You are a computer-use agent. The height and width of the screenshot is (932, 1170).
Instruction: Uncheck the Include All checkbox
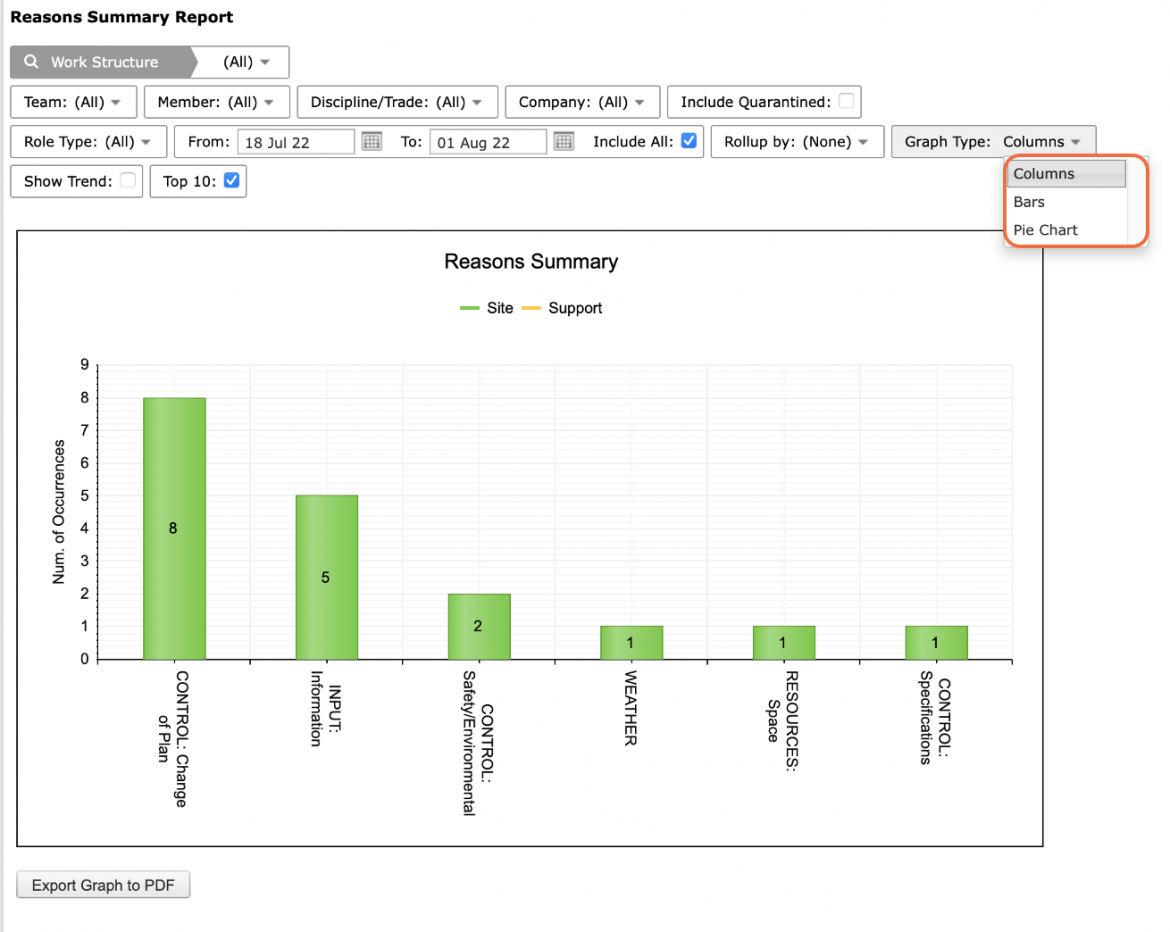point(689,140)
